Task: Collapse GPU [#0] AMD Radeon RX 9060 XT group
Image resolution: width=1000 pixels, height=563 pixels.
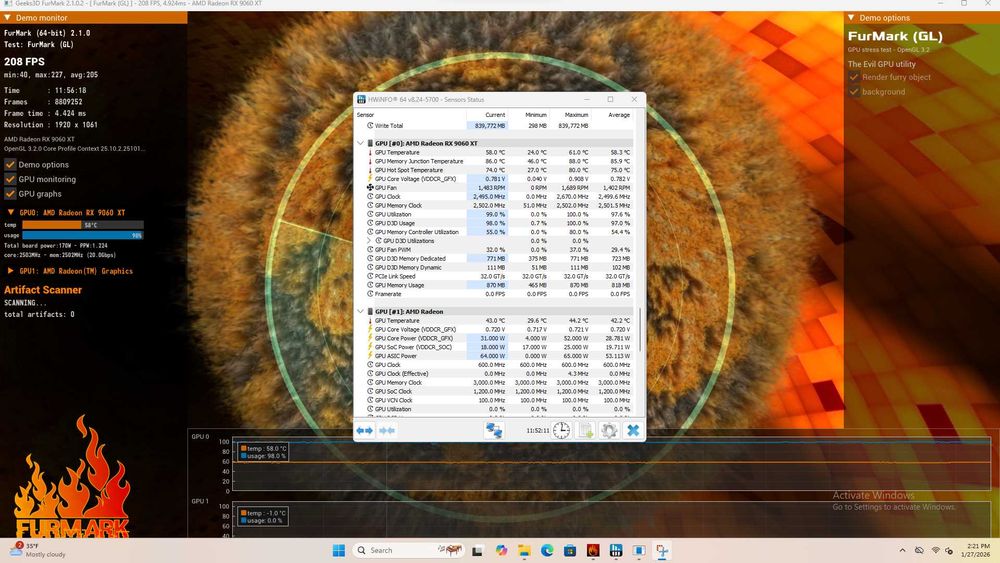Action: click(360, 143)
